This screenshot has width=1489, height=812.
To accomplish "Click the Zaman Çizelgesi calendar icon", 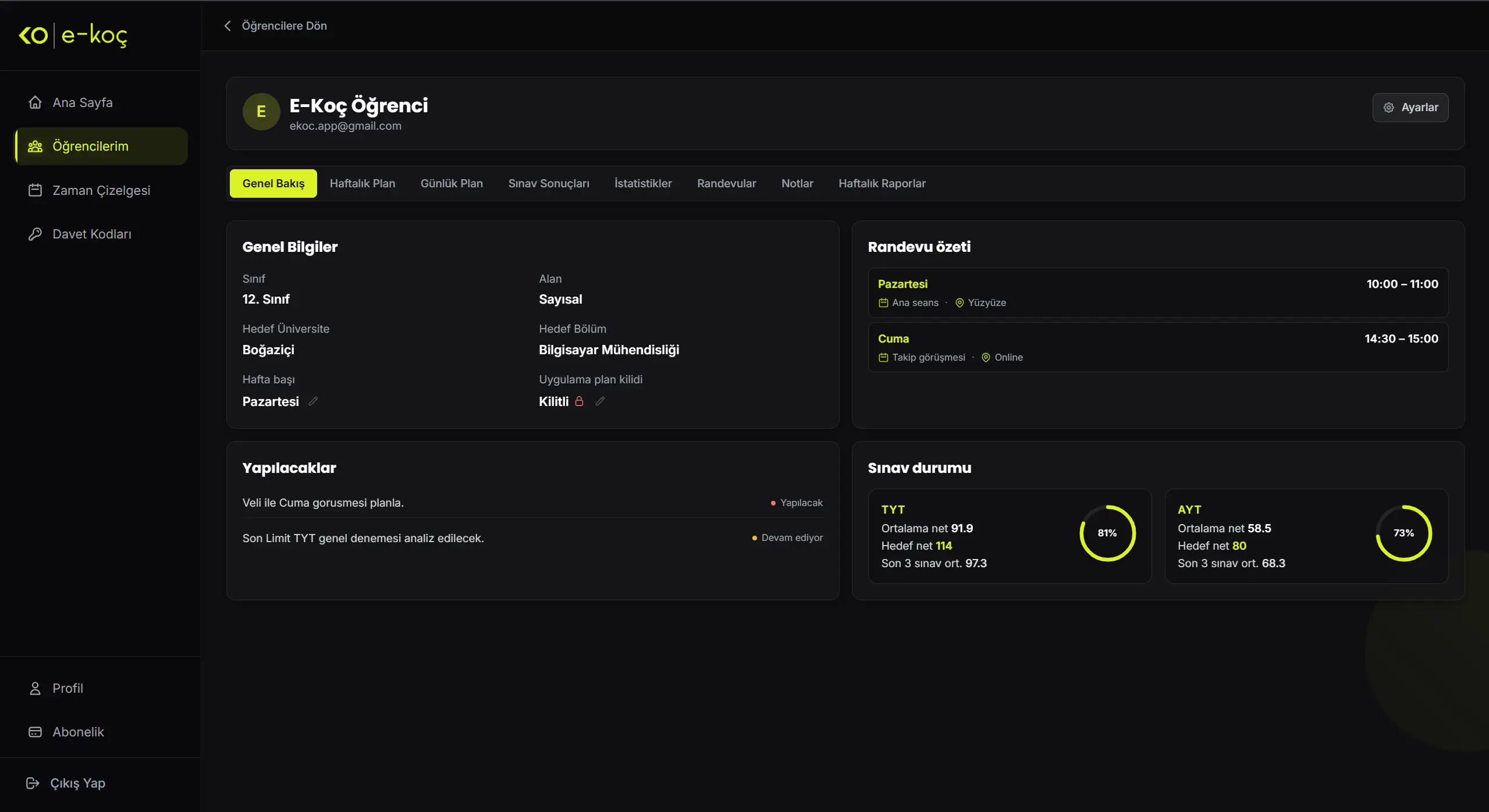I will [35, 190].
